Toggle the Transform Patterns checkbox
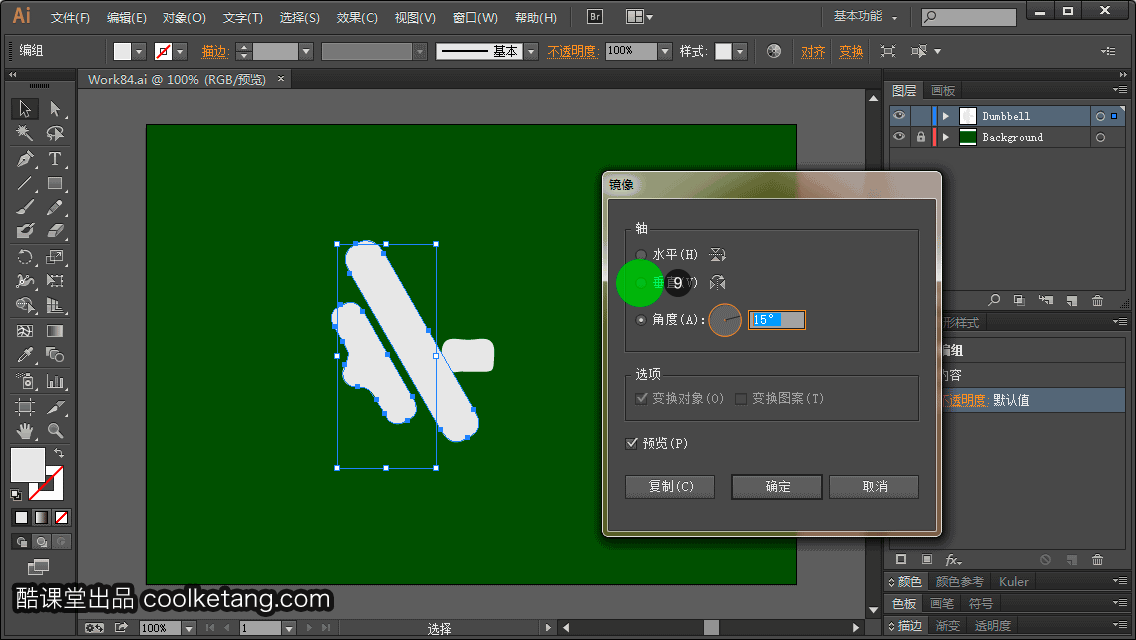Screen dimensions: 1136x640 (x=740, y=399)
